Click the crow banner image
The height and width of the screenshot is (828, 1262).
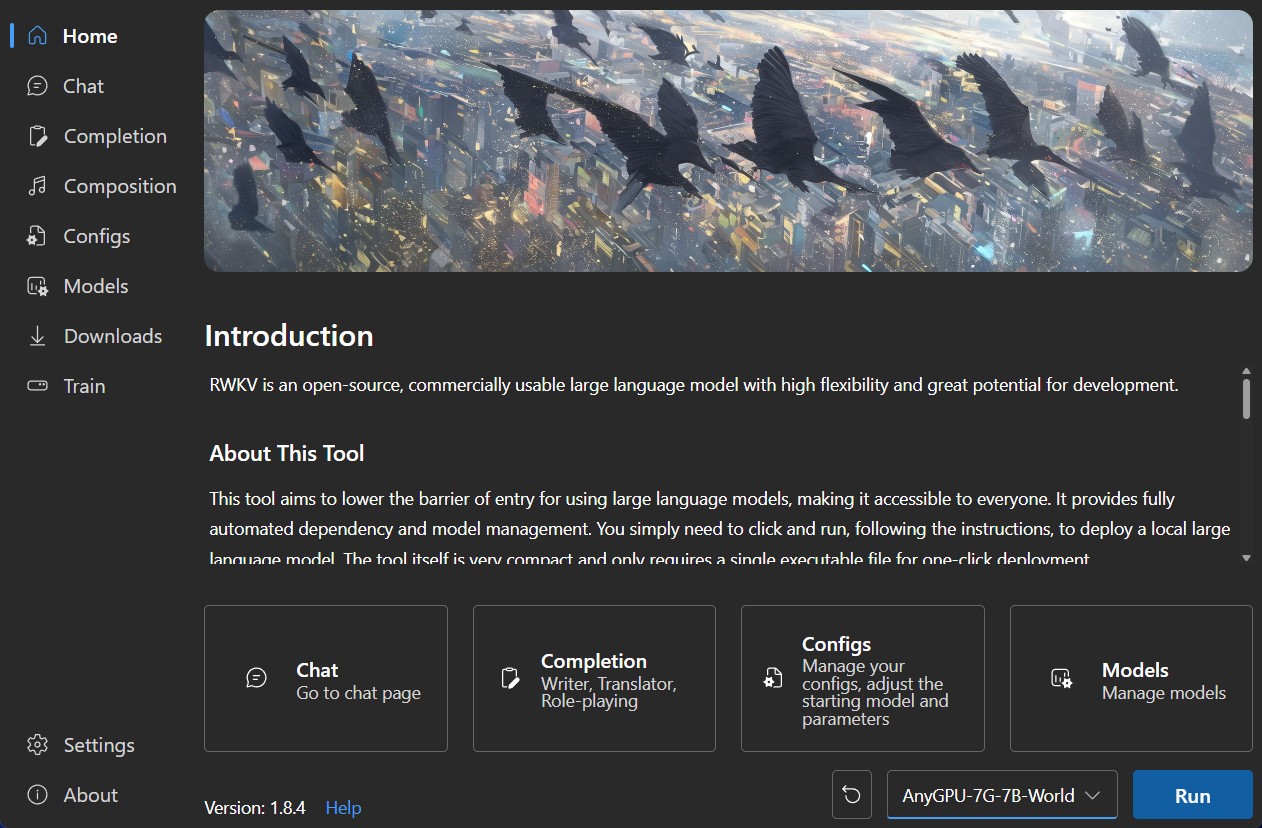click(x=728, y=141)
